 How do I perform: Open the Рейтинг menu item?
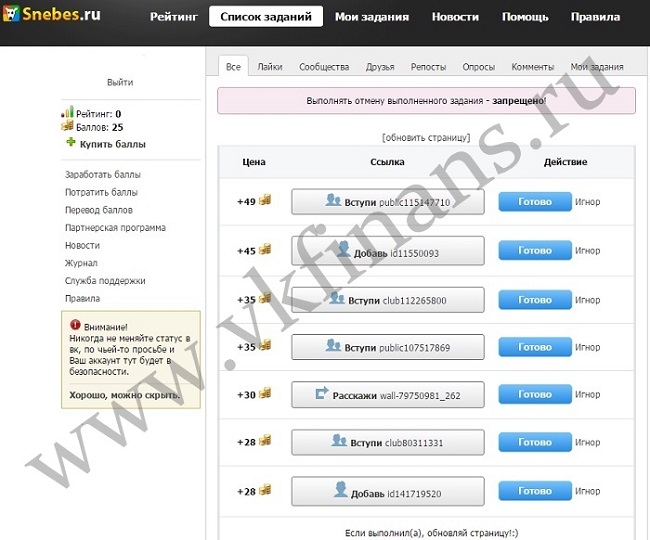[x=174, y=17]
